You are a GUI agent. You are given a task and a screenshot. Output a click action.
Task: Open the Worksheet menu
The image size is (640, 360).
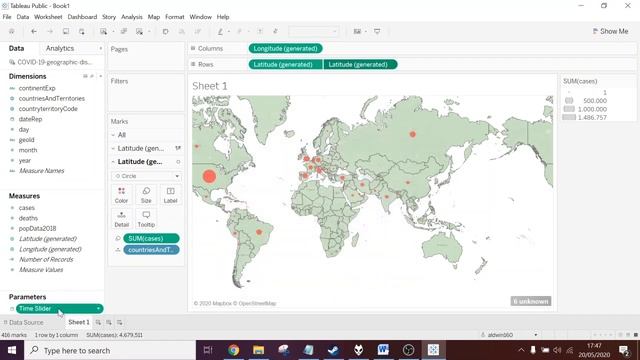pyautogui.click(x=48, y=17)
